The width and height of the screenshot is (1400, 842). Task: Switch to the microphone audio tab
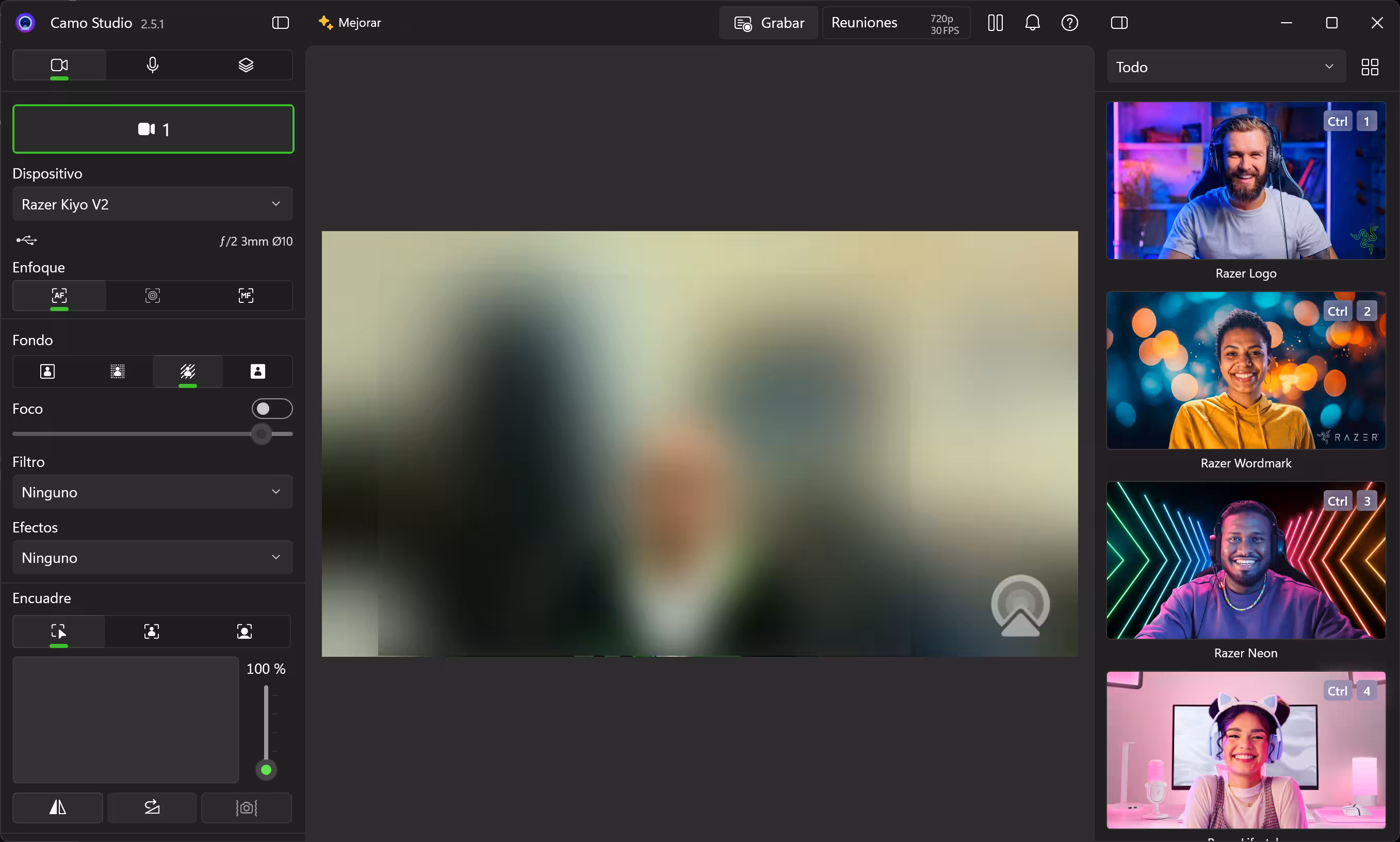[x=152, y=64]
